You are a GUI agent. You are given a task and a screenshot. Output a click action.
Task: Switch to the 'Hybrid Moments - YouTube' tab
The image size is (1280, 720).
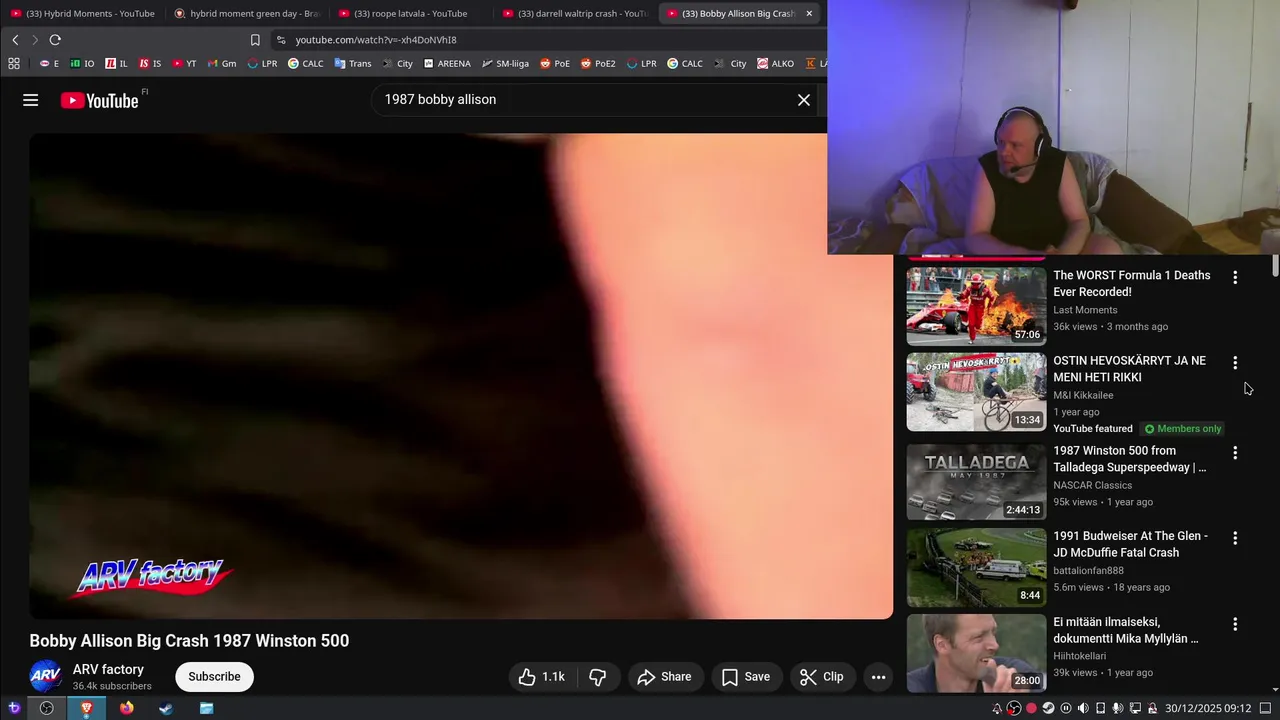[82, 13]
